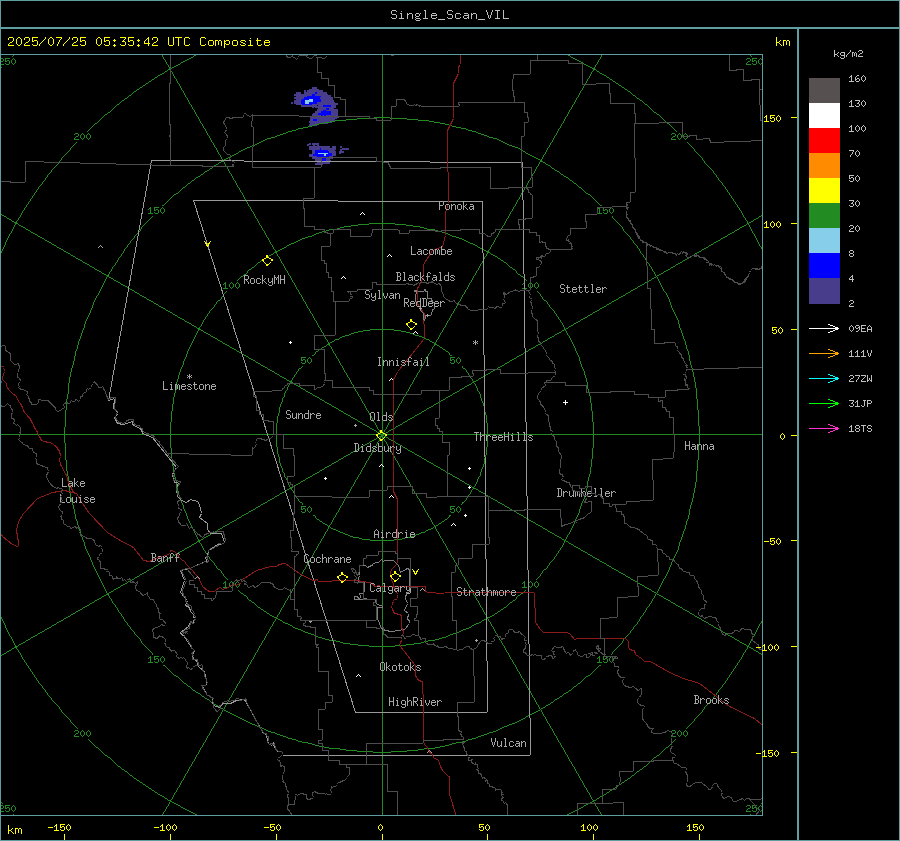Image resolution: width=900 pixels, height=841 pixels.
Task: Click the HighRiver city label
Action: pyautogui.click(x=415, y=702)
